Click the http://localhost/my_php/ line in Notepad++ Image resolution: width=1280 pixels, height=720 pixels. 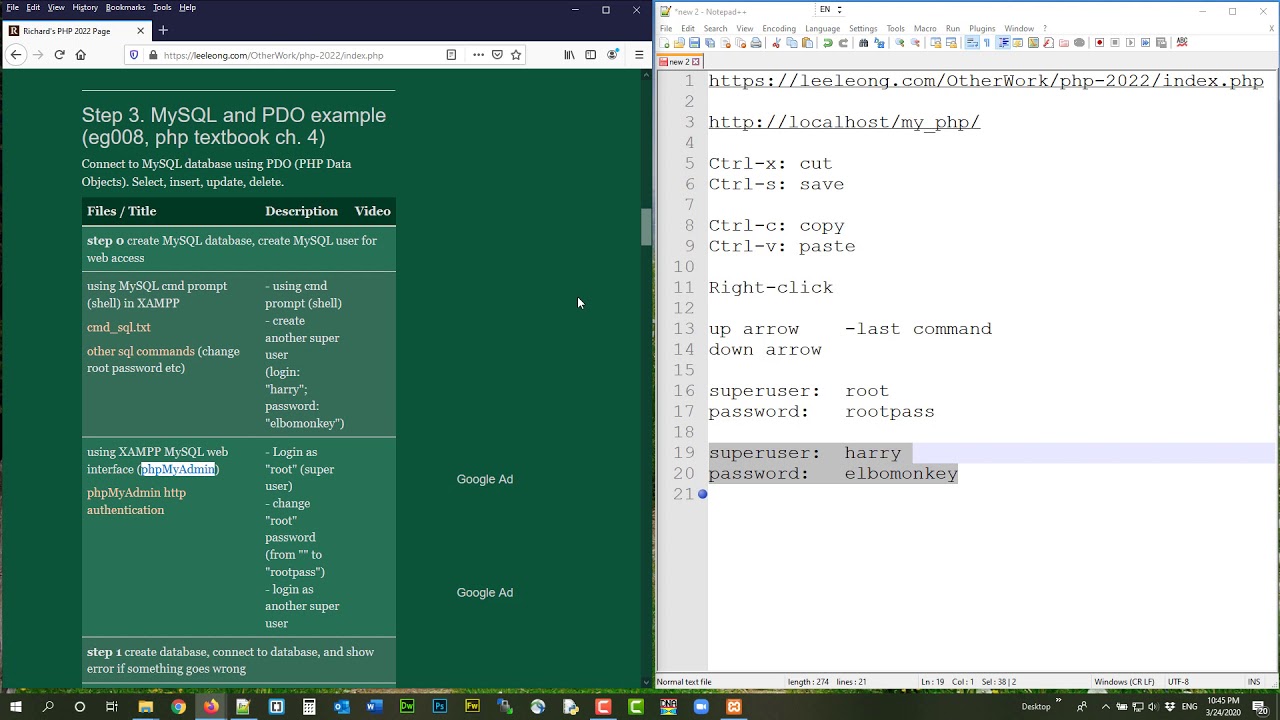pyautogui.click(x=844, y=122)
